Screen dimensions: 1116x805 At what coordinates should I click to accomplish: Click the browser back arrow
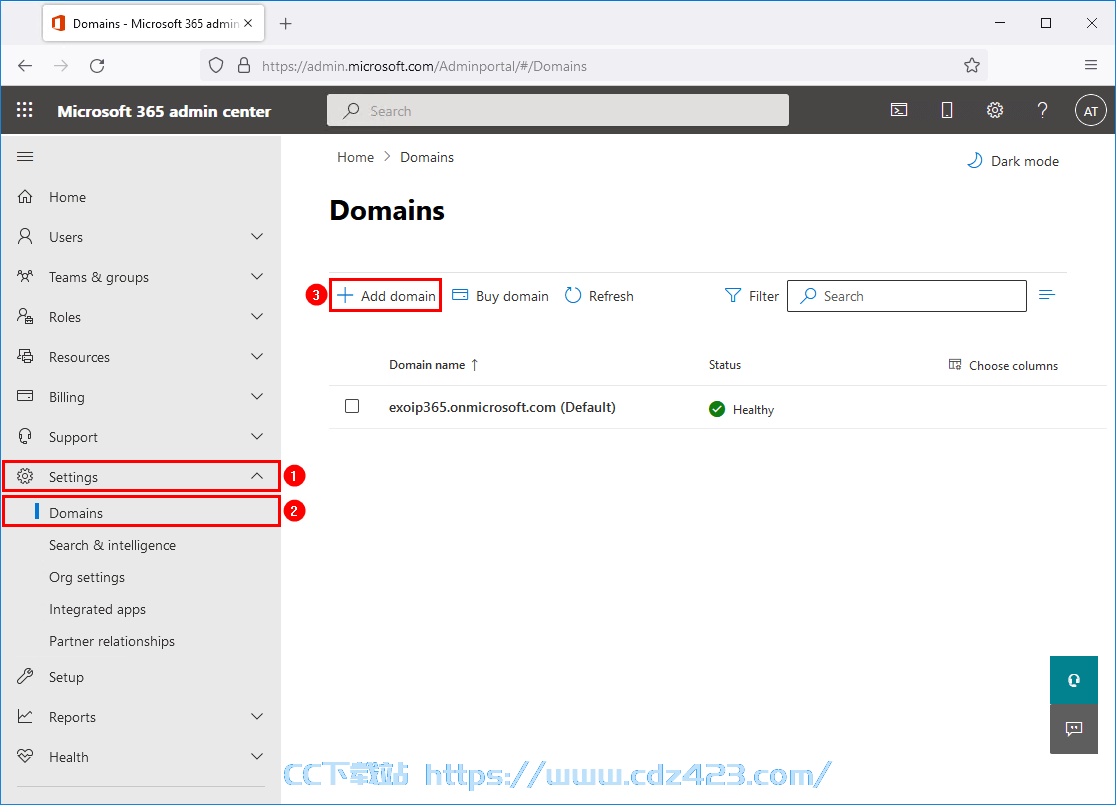click(x=26, y=66)
